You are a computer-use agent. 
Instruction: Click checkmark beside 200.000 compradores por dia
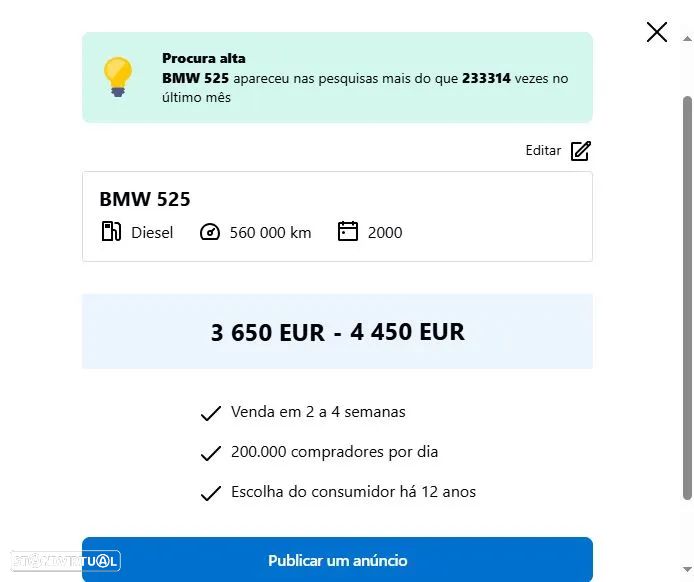click(210, 453)
